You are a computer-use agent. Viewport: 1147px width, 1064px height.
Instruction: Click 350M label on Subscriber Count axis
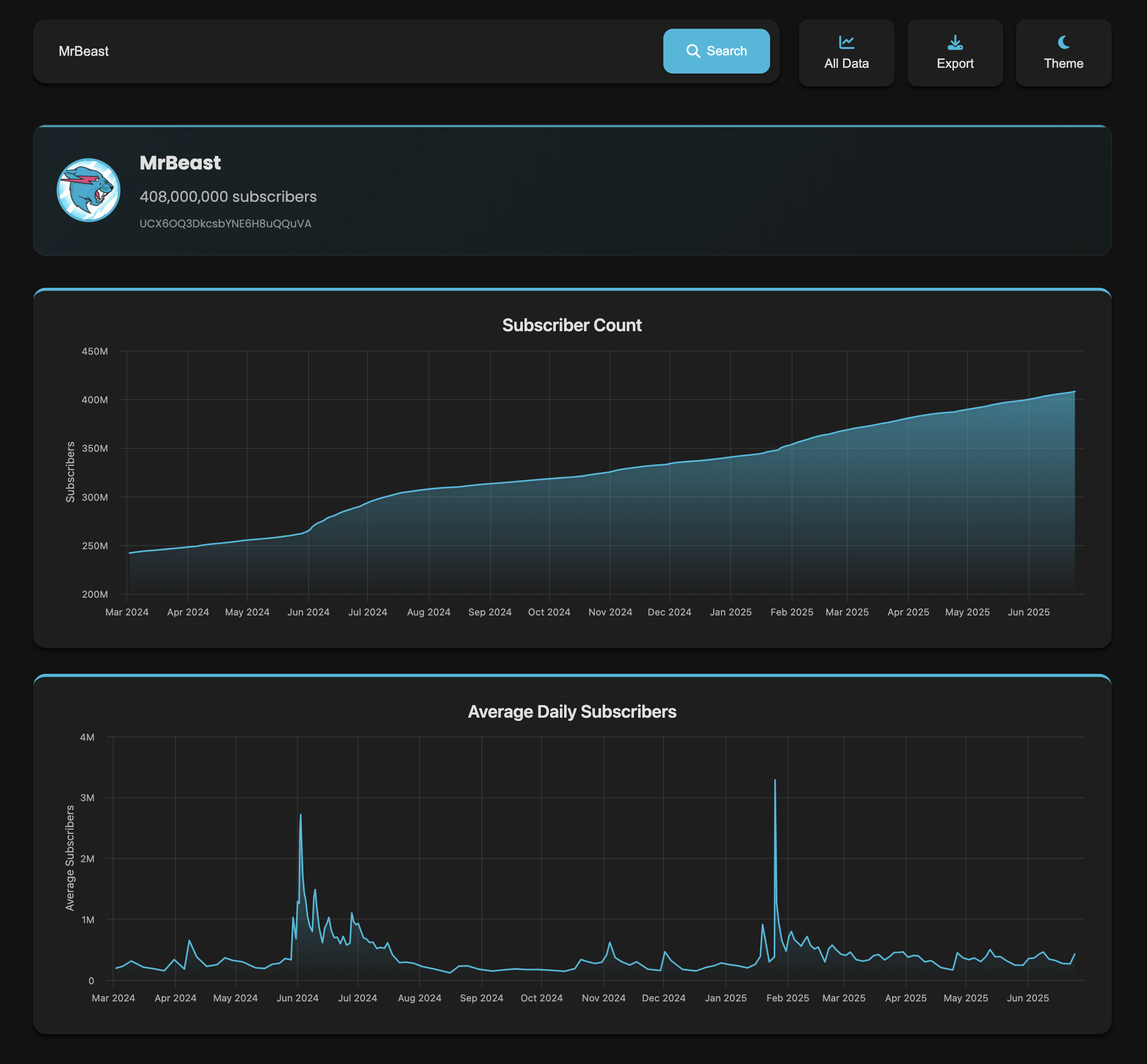[95, 449]
